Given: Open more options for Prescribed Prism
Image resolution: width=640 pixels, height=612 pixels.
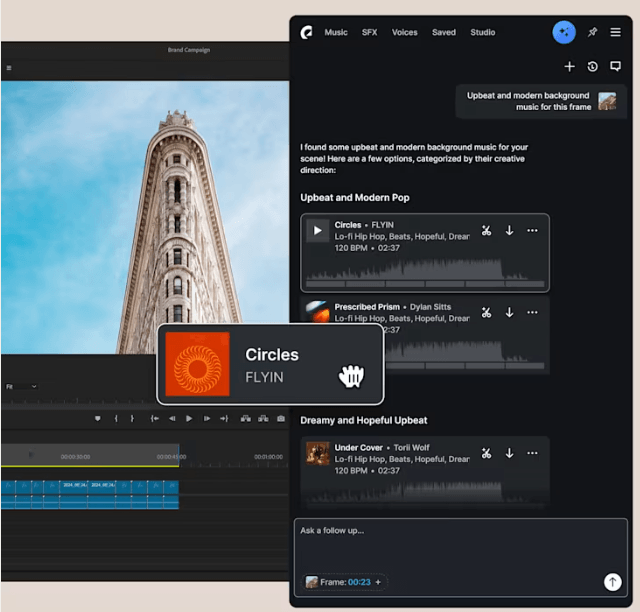Looking at the screenshot, I should point(532,313).
